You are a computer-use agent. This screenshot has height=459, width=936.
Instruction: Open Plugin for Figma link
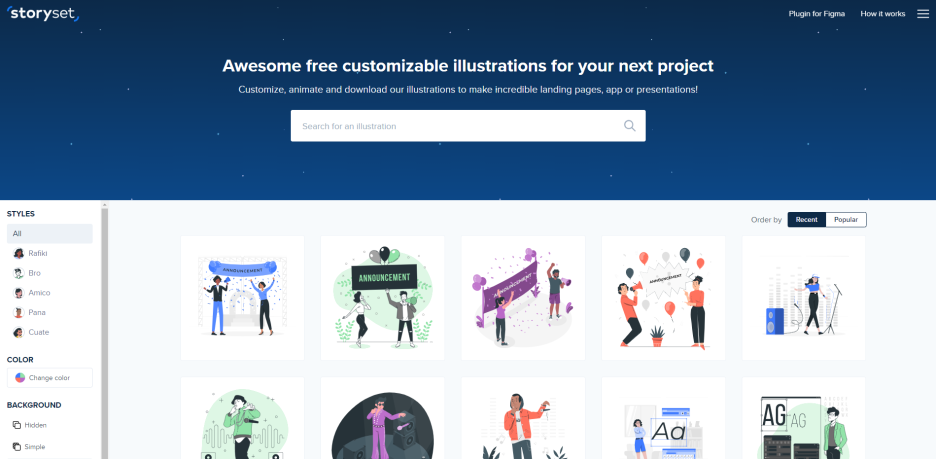(x=817, y=14)
